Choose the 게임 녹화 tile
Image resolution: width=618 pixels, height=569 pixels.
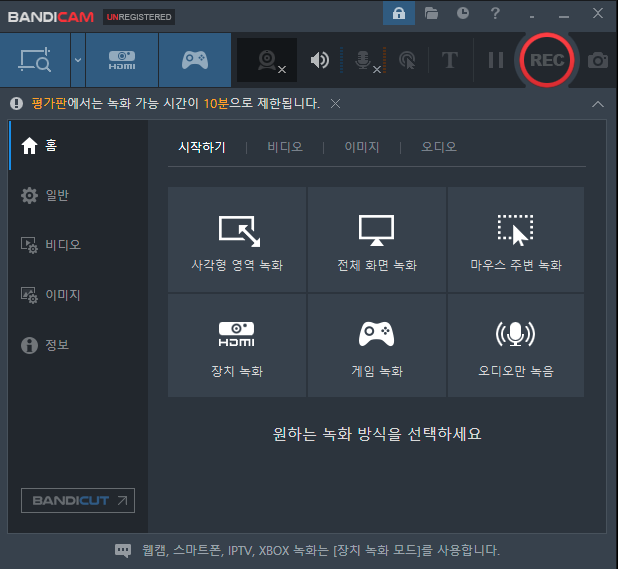(x=377, y=346)
